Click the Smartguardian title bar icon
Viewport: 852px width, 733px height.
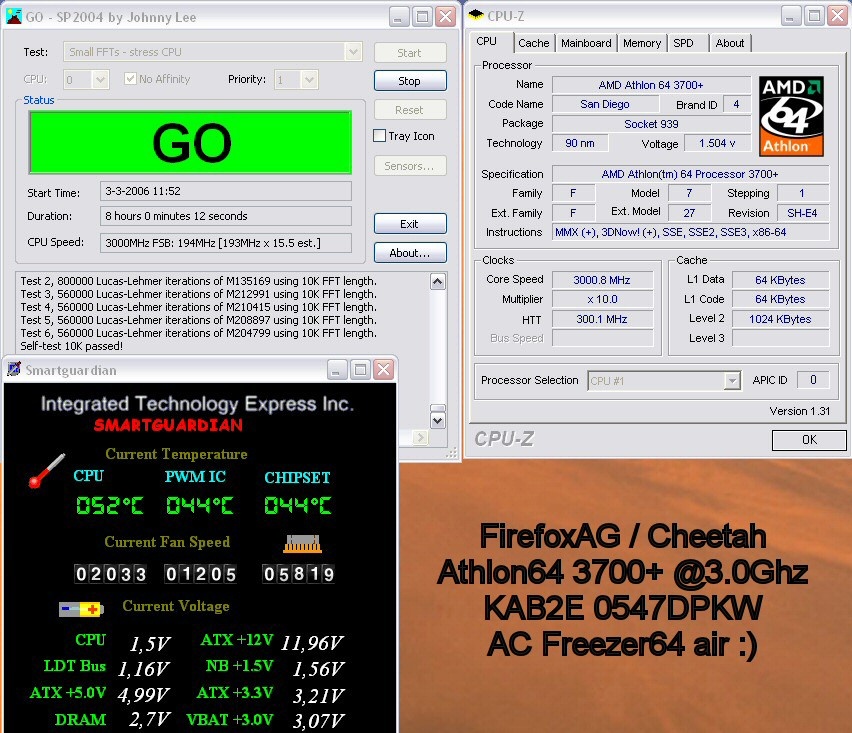click(14, 369)
